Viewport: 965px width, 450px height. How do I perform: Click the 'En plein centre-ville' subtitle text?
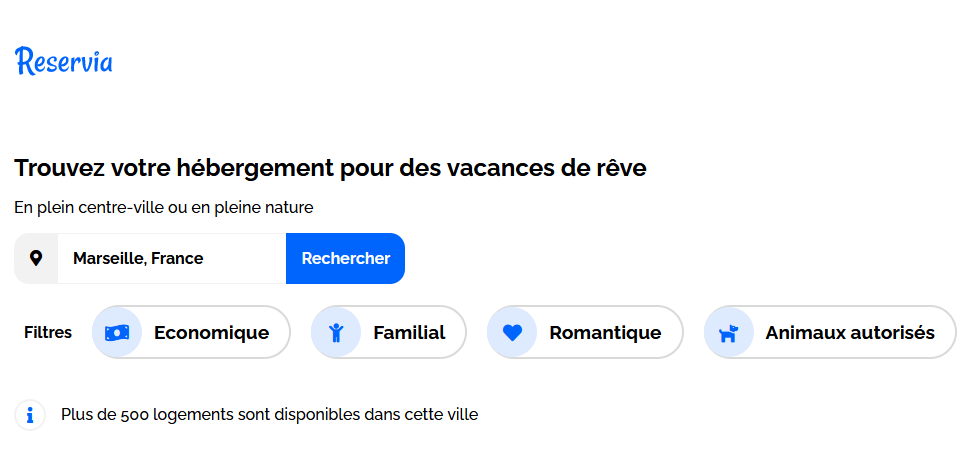(x=164, y=208)
